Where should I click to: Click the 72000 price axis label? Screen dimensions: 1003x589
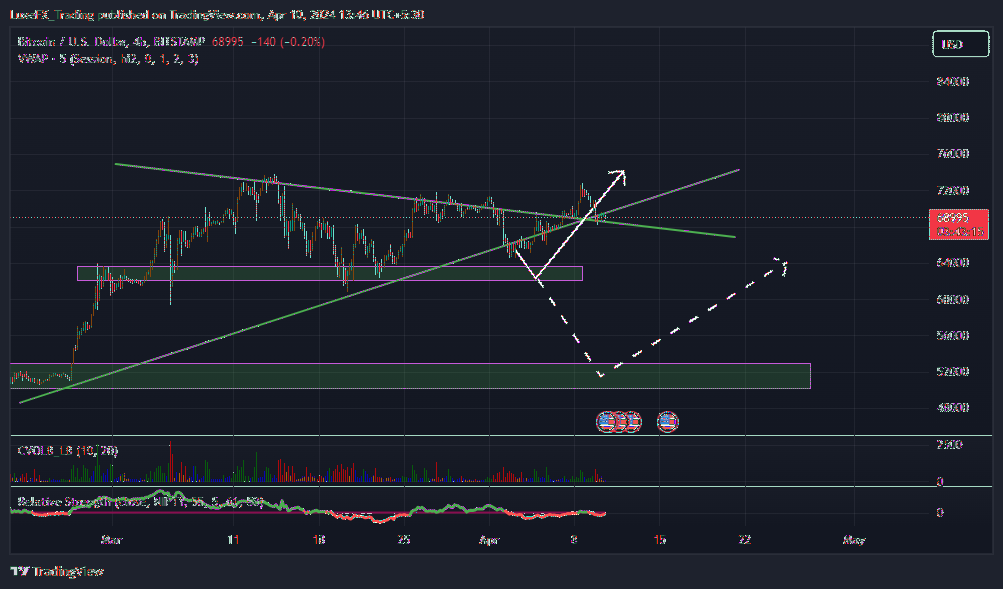point(952,190)
